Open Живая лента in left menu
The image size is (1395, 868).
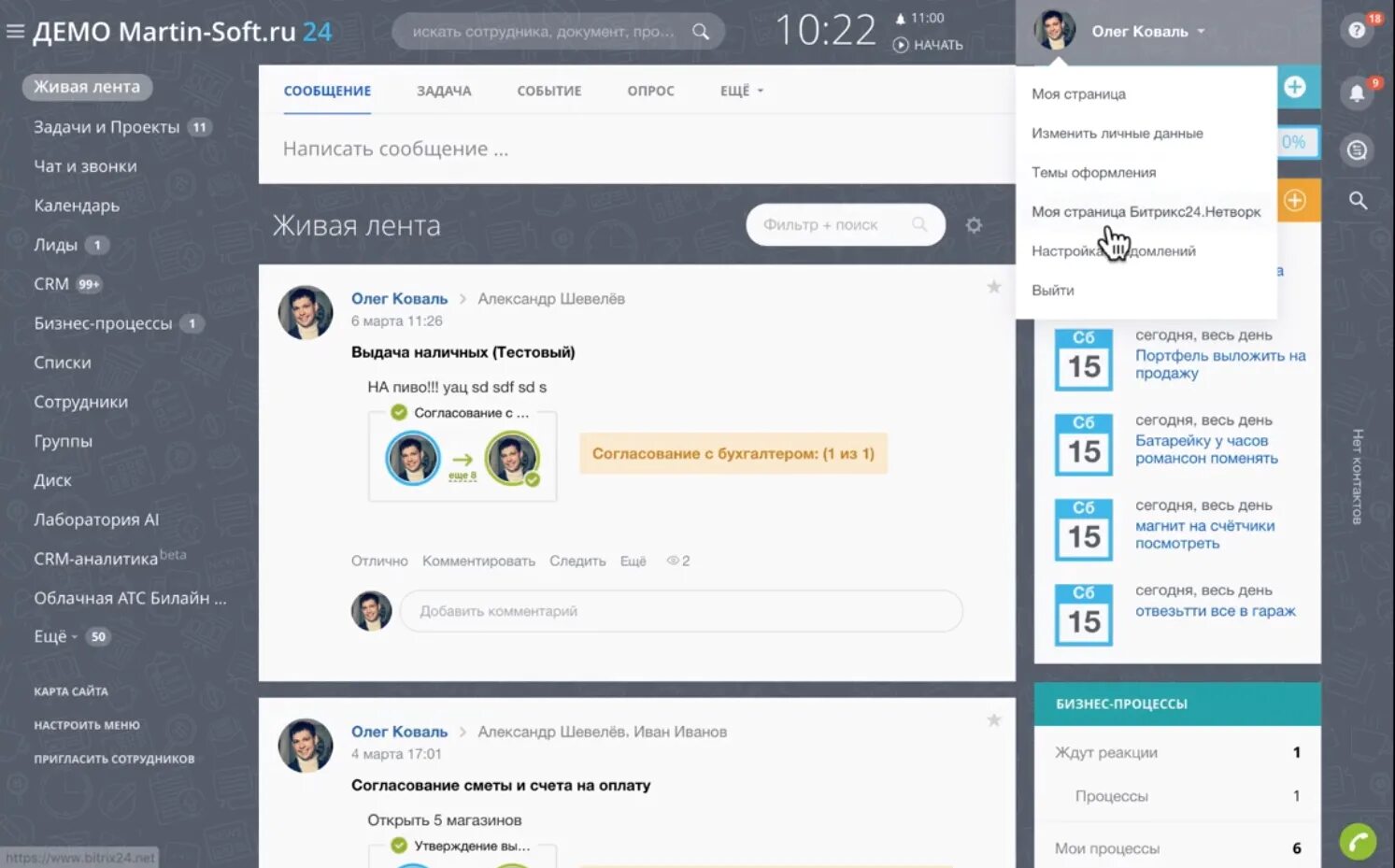pos(87,87)
